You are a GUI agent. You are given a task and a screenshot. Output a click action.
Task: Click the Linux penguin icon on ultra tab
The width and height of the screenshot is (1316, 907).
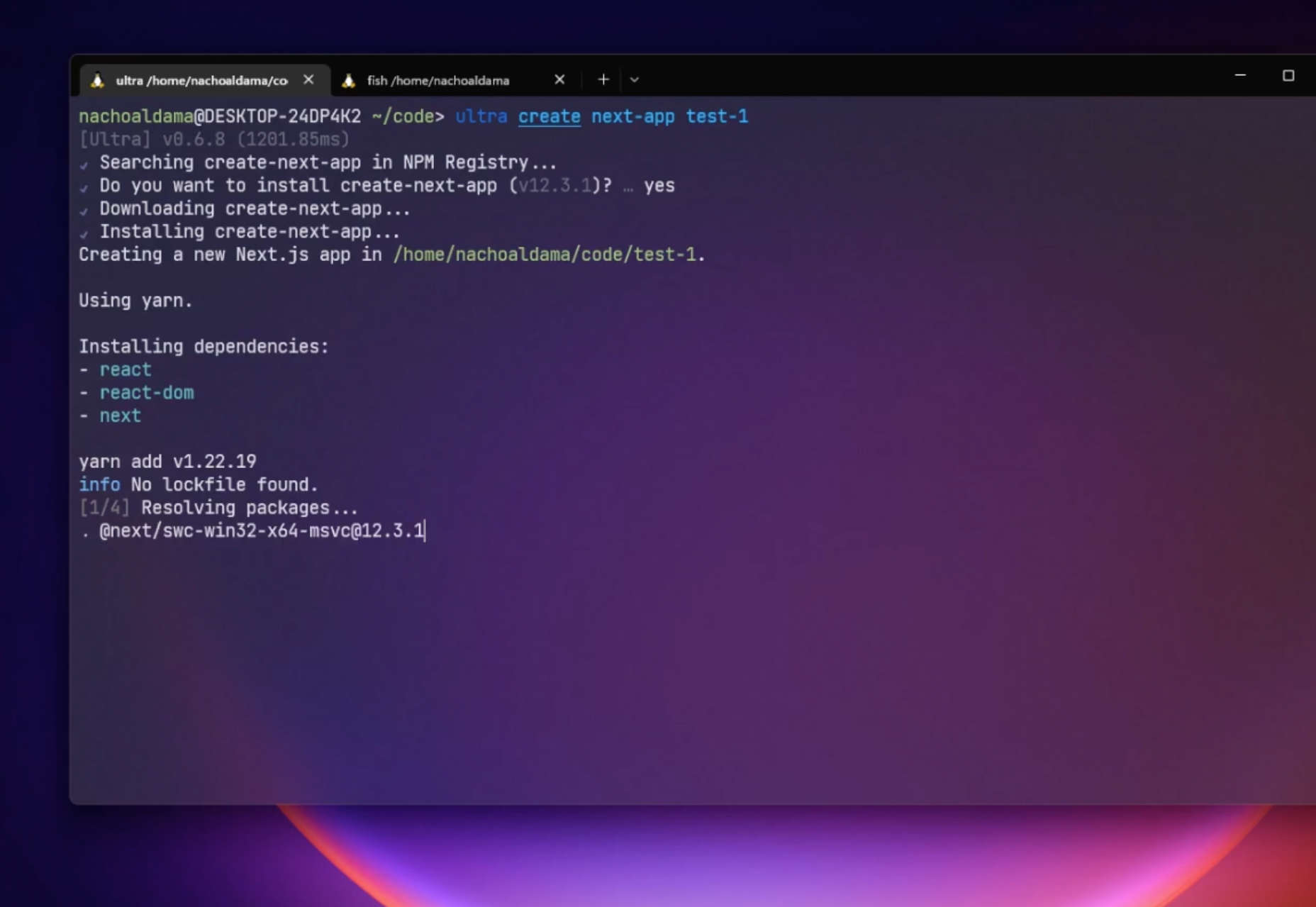(98, 80)
